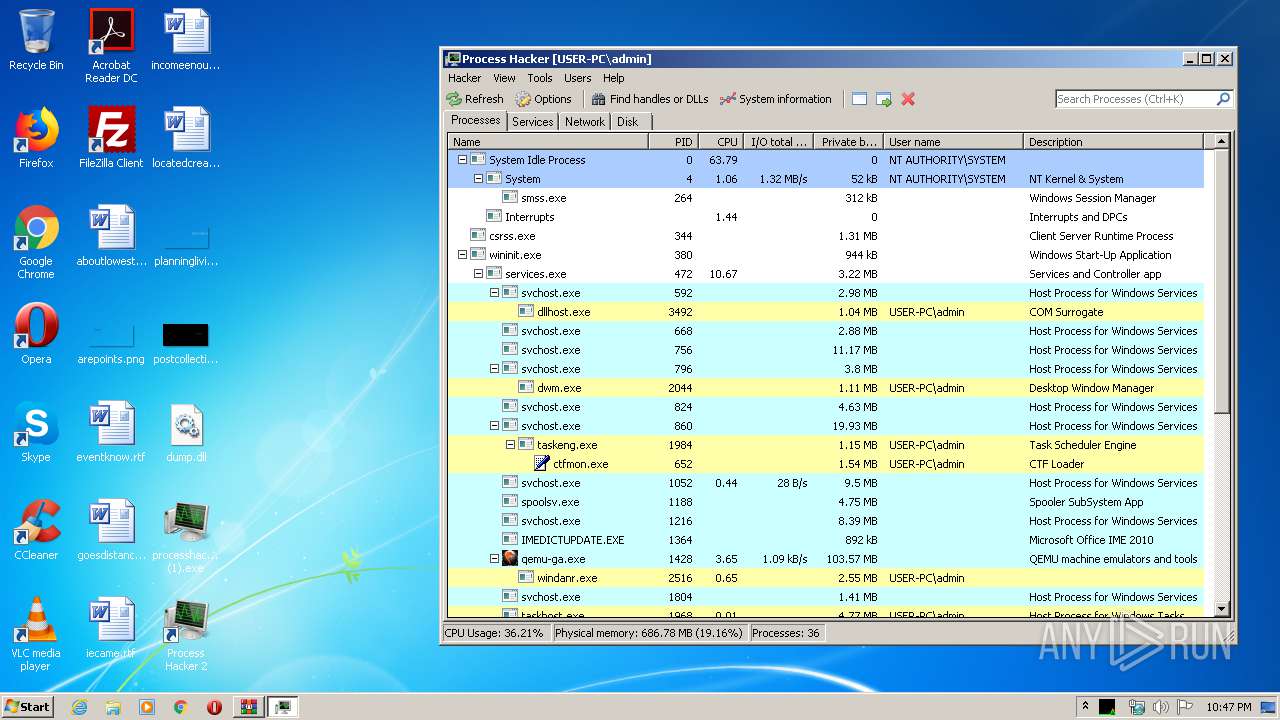Switch to the Network tab

point(585,122)
